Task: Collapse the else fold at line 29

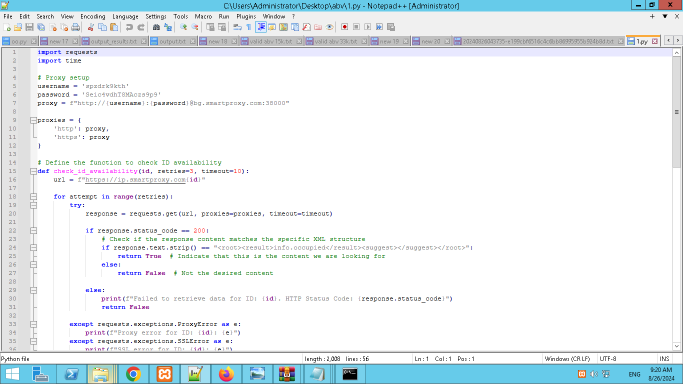Action: [34, 290]
